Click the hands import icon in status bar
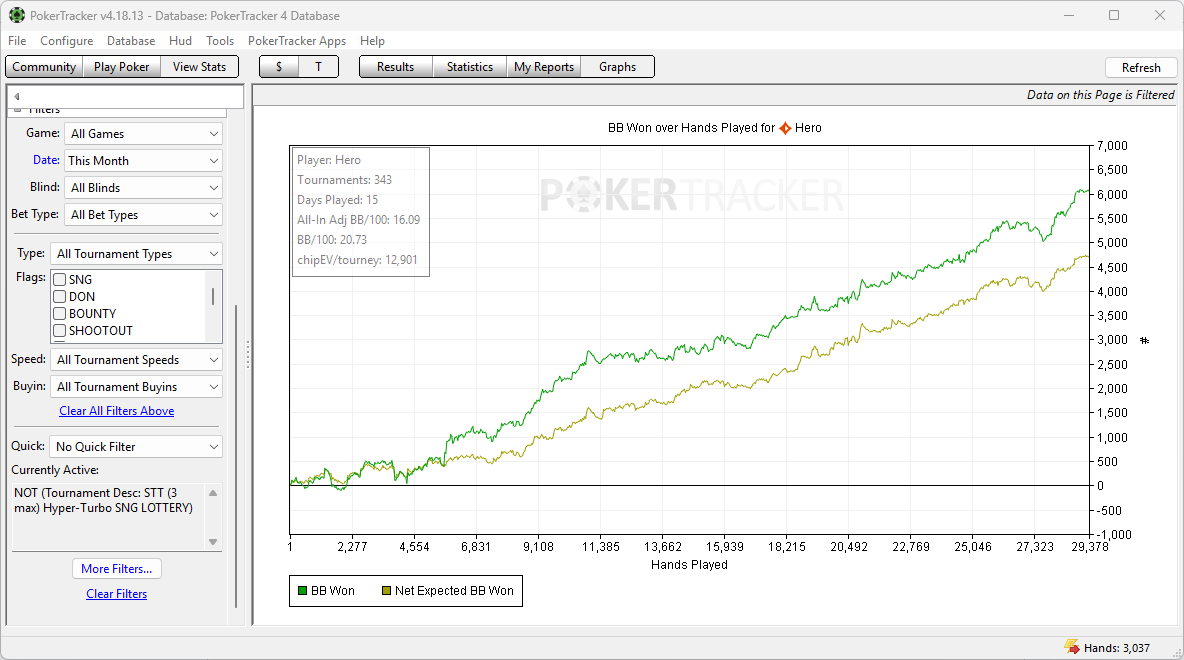This screenshot has width=1184, height=660. click(x=1072, y=648)
